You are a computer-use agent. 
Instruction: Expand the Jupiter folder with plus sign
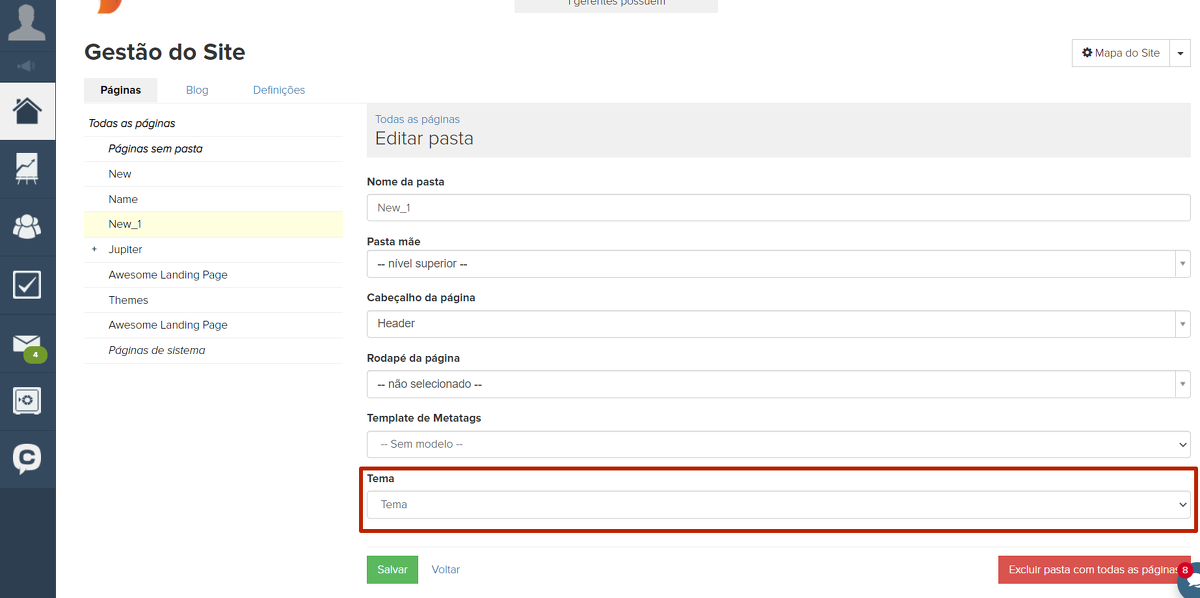point(94,249)
